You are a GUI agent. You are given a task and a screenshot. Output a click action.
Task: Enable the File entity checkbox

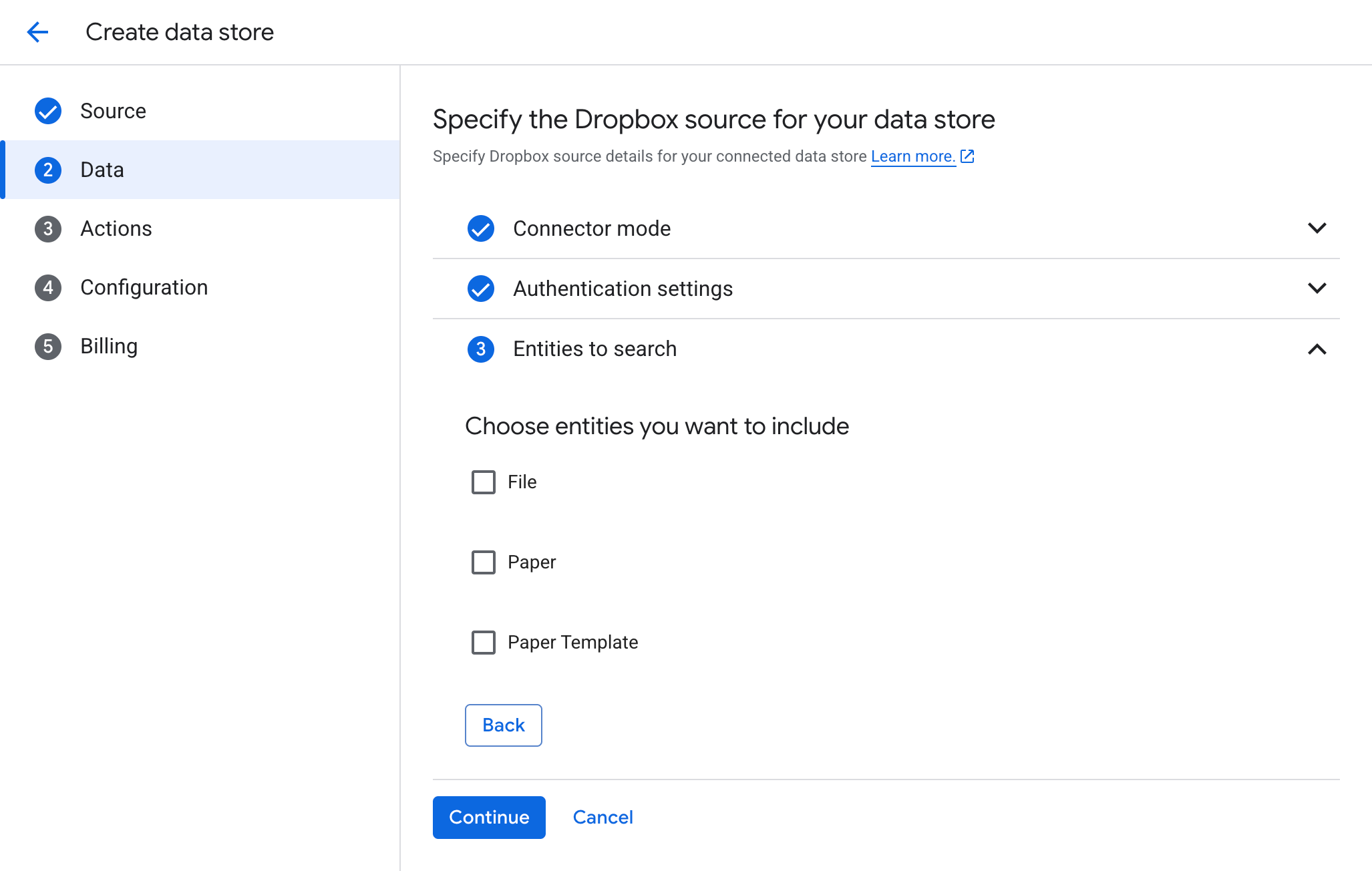pos(483,482)
